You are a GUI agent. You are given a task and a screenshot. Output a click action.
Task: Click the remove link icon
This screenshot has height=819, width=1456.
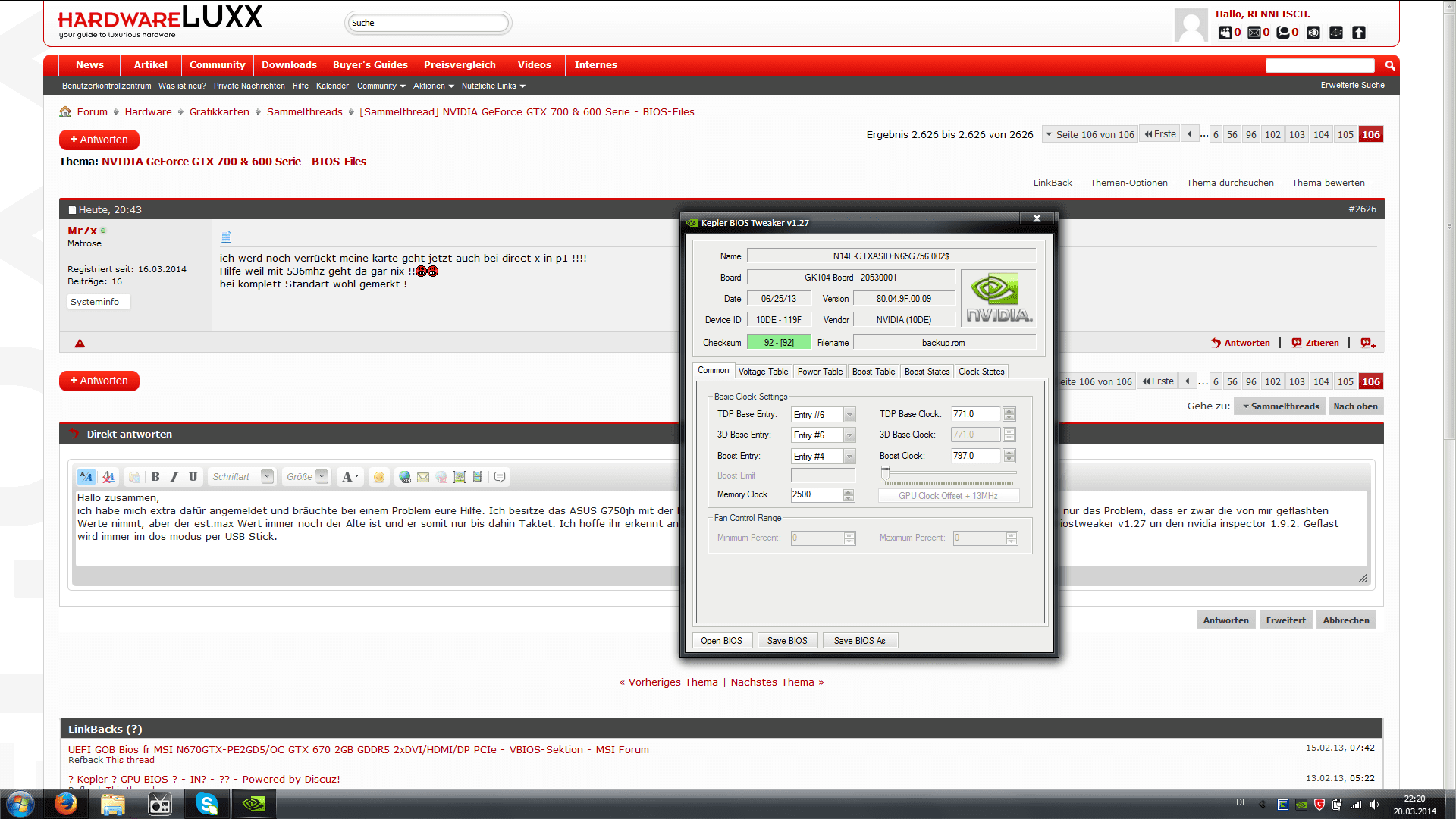pyautogui.click(x=441, y=477)
